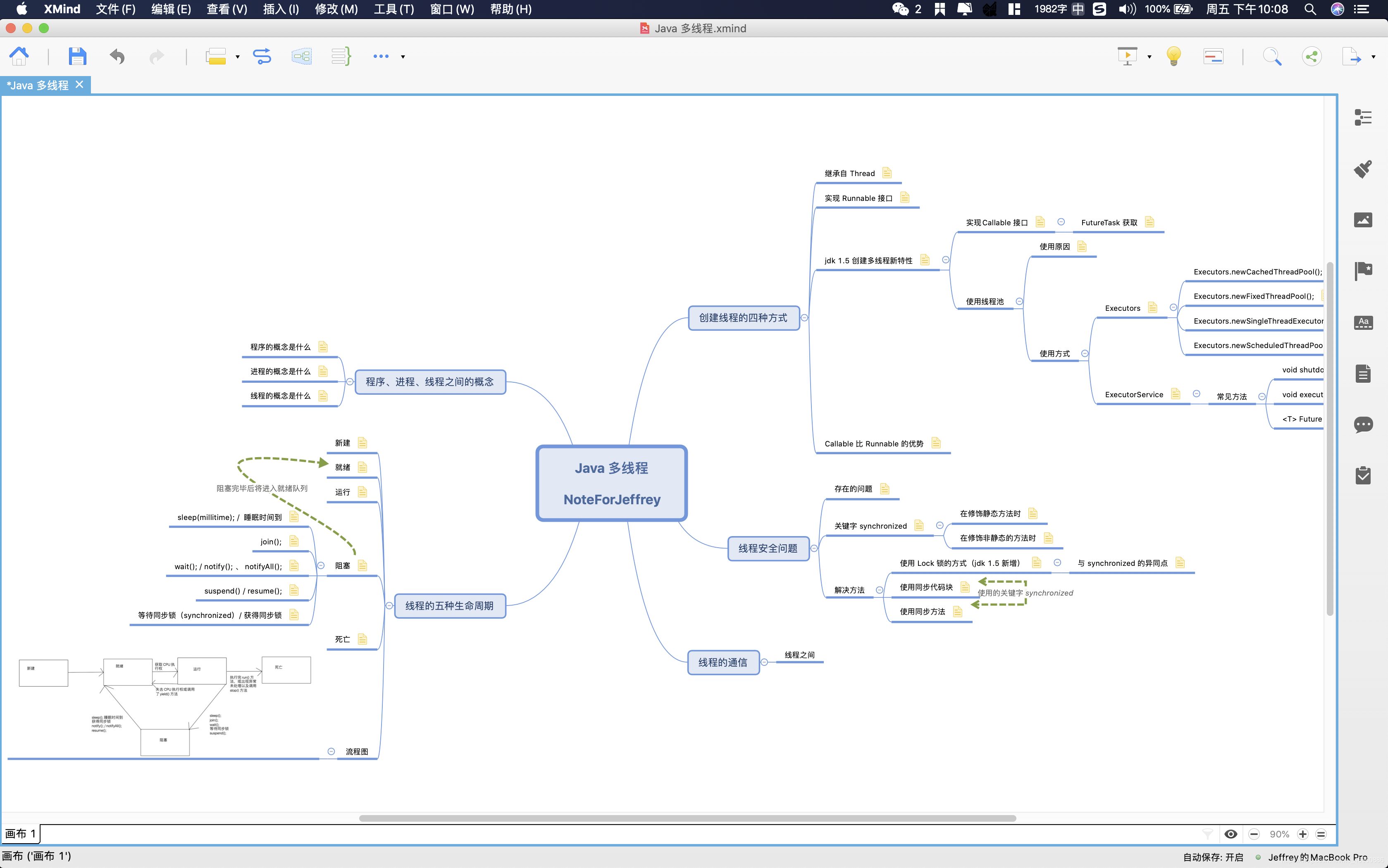Image resolution: width=1388 pixels, height=868 pixels.
Task: Open the 编辑 (E) menu
Action: 170,9
